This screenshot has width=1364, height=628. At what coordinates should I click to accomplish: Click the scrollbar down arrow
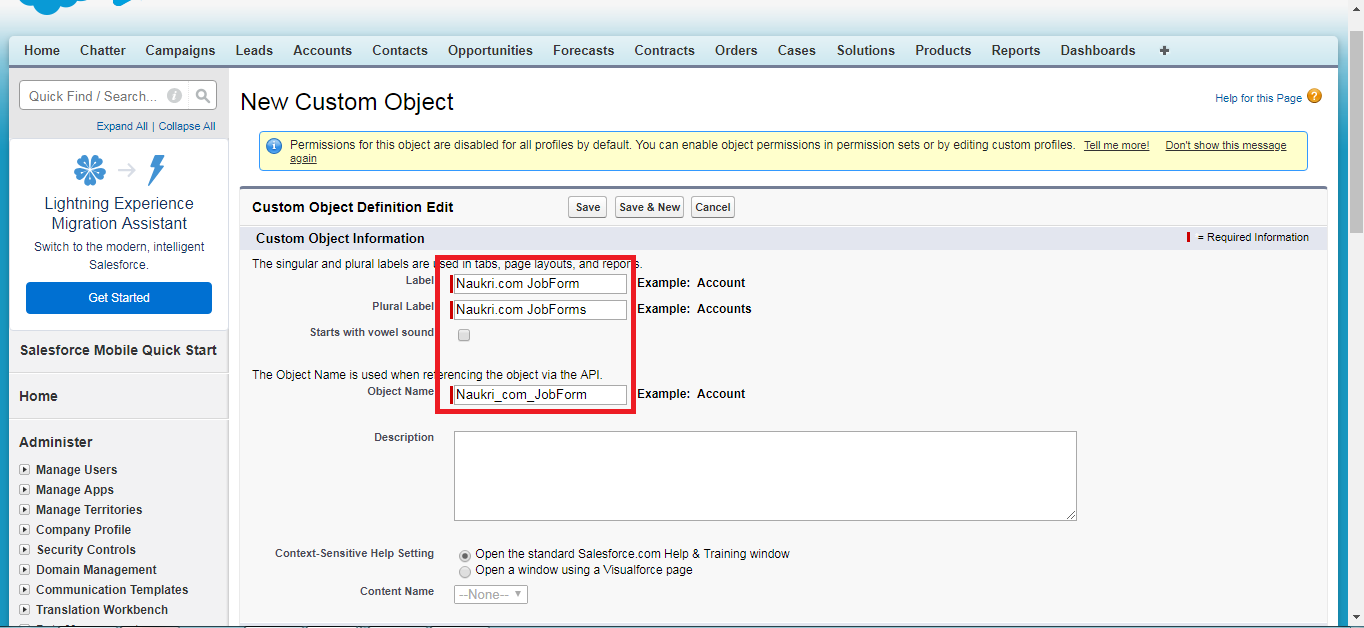tap(1356, 617)
